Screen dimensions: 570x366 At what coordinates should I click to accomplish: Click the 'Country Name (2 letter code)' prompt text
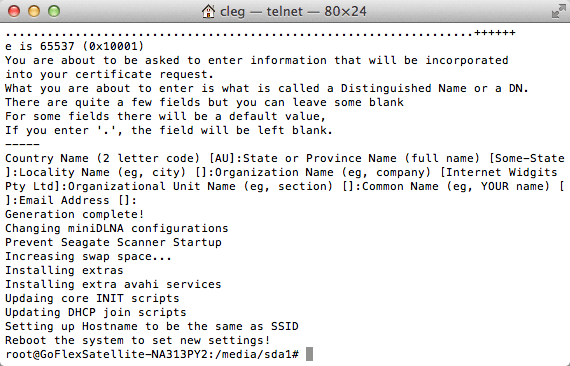[x=103, y=158]
